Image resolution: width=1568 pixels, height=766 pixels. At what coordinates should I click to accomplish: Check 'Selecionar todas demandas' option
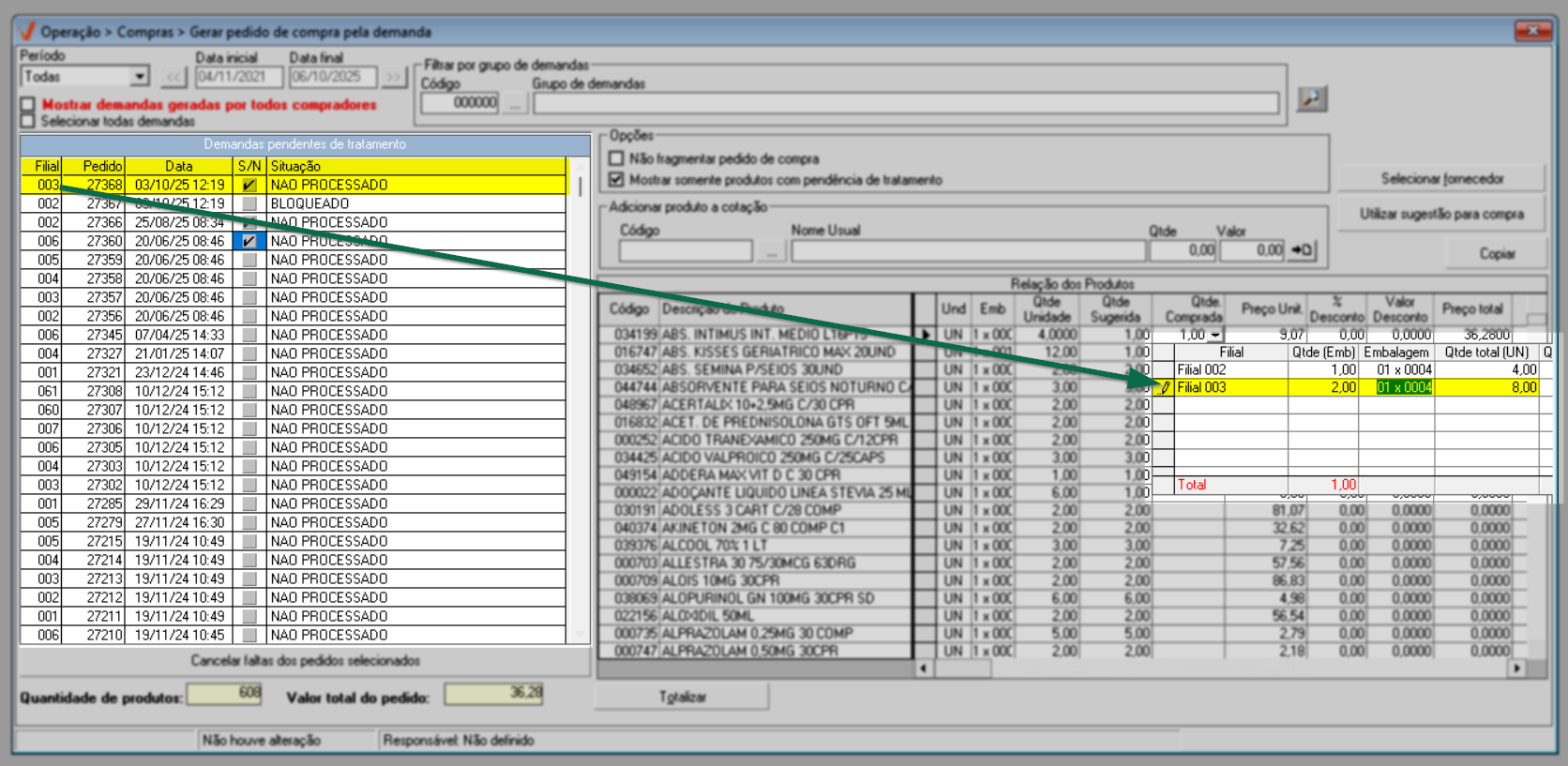click(28, 121)
